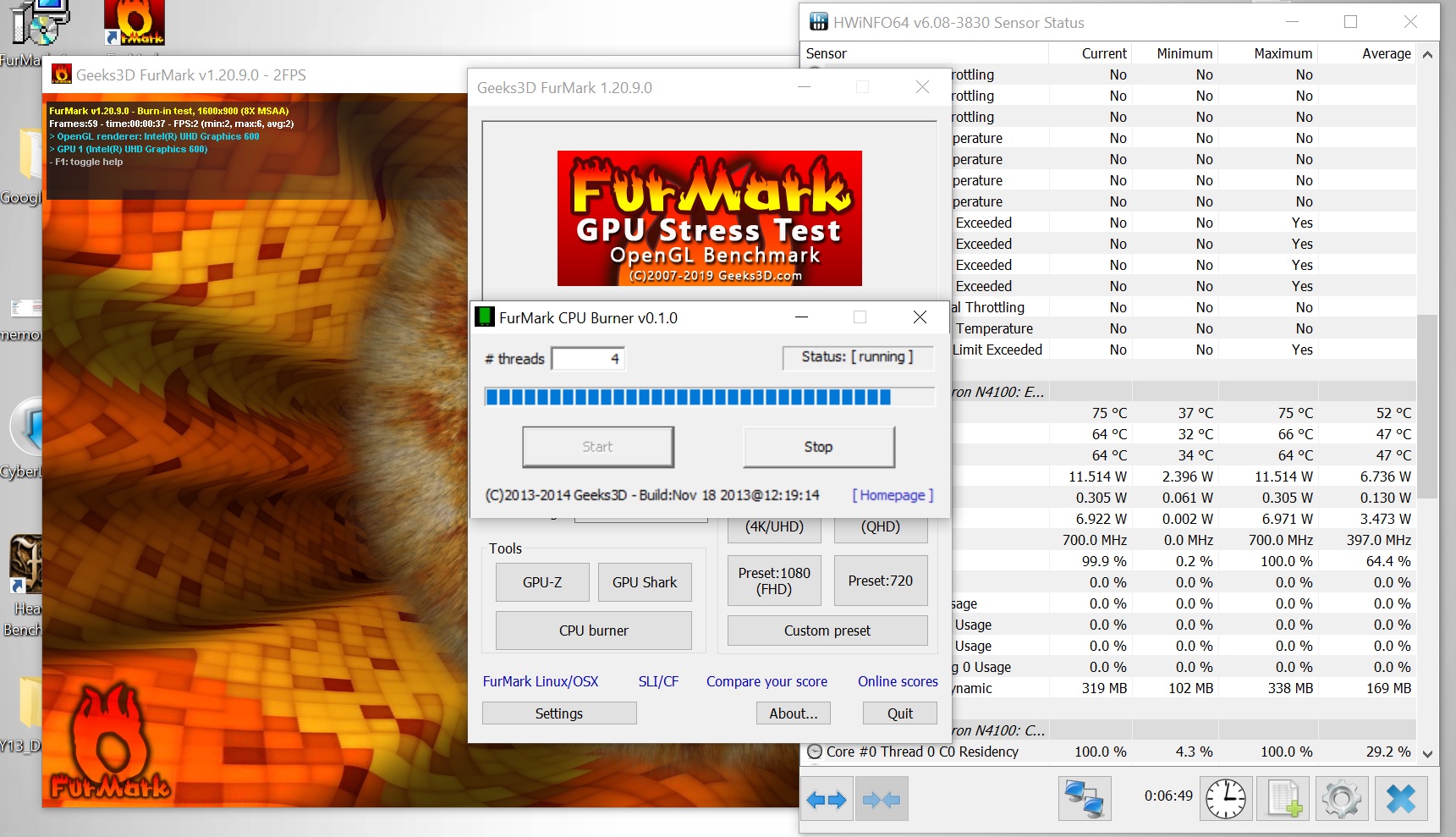The image size is (1456, 837).
Task: Select the Cyber shield desktop icon
Action: click(25, 436)
